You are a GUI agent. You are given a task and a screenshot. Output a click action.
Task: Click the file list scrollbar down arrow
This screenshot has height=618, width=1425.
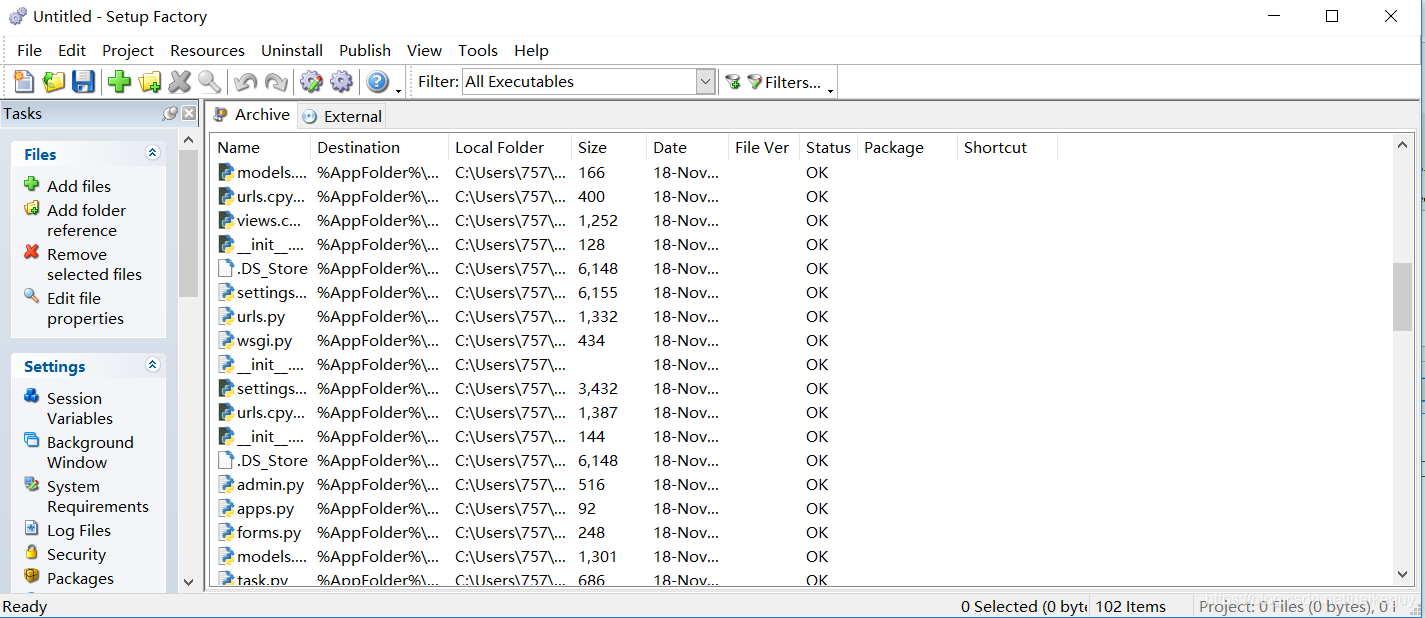1403,574
